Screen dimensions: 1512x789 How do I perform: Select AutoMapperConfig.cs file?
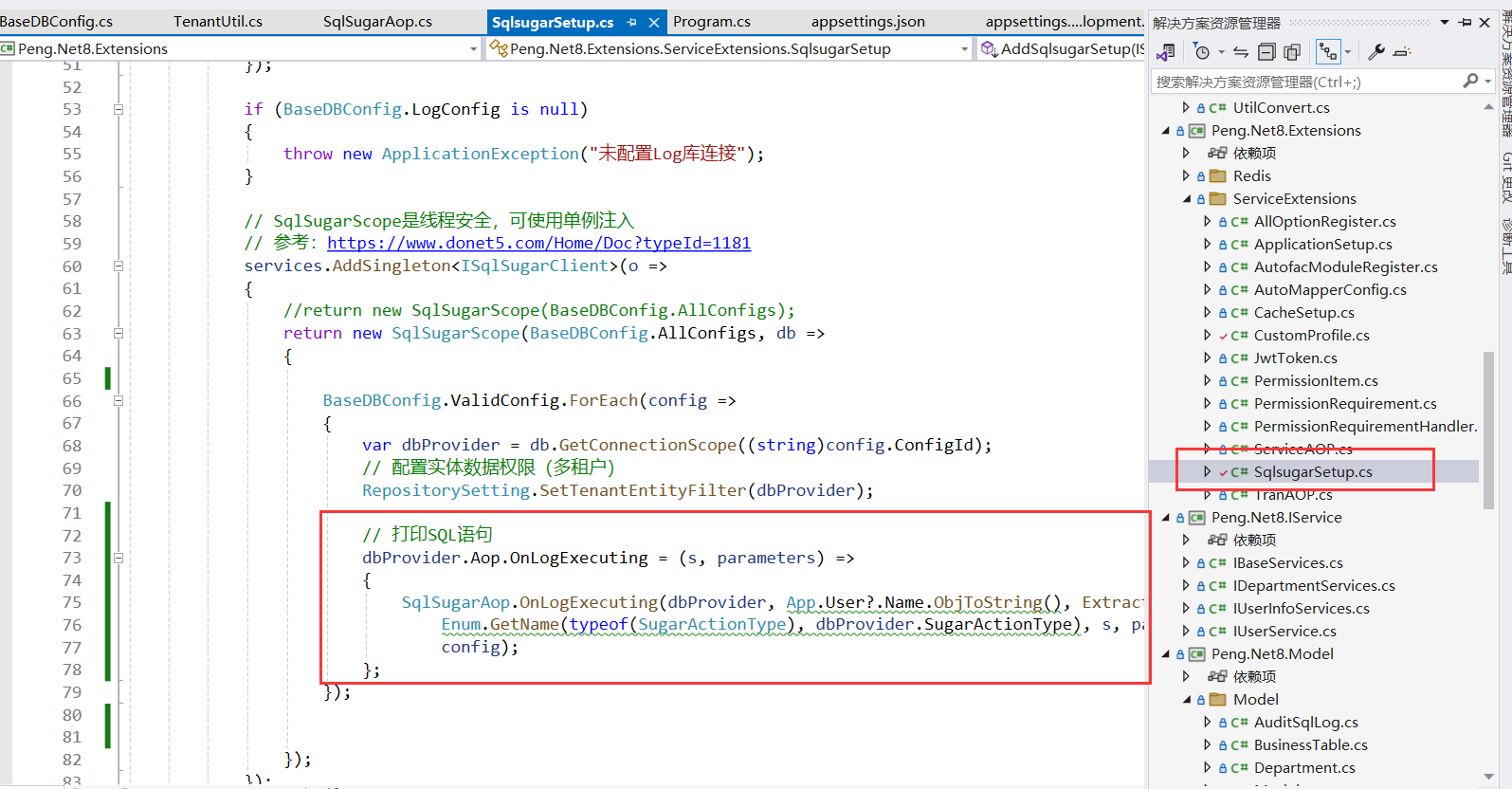1330,290
